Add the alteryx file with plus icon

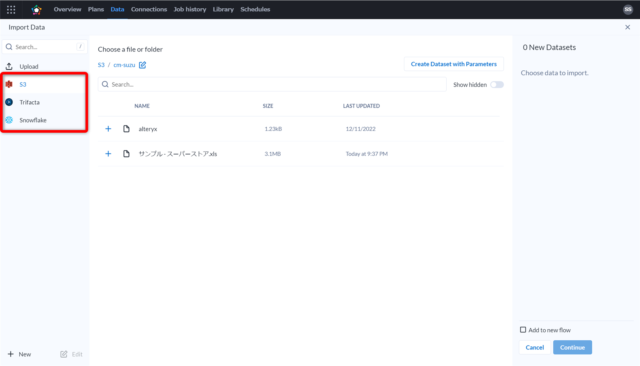(x=108, y=129)
